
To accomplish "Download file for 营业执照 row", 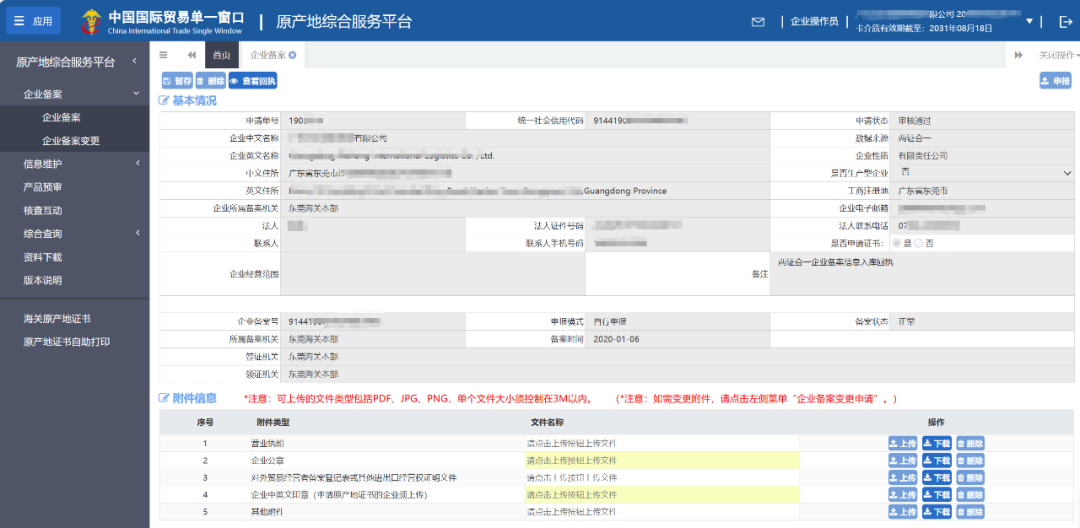I will pyautogui.click(x=937, y=443).
